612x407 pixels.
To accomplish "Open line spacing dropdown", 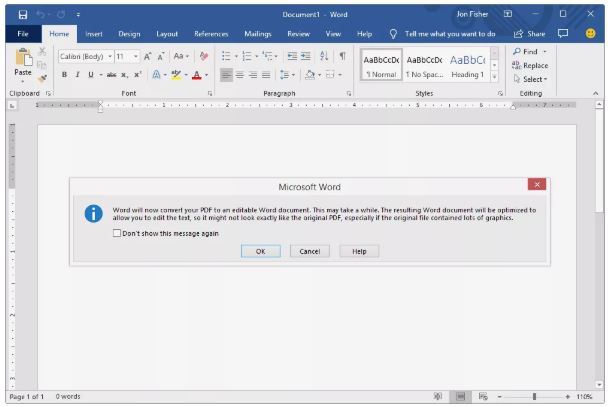I will click(x=294, y=75).
